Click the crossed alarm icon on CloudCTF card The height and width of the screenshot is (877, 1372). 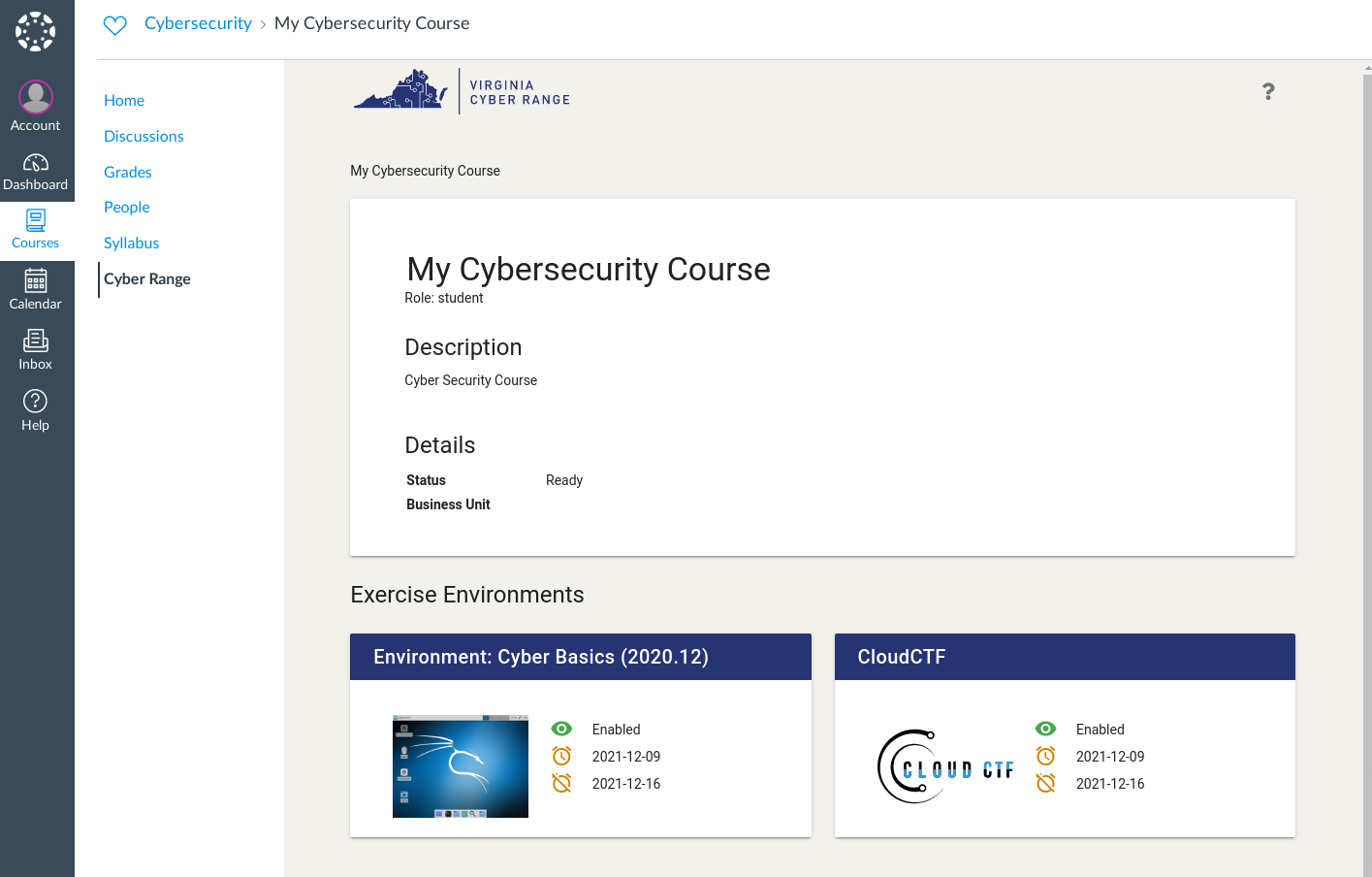1045,783
